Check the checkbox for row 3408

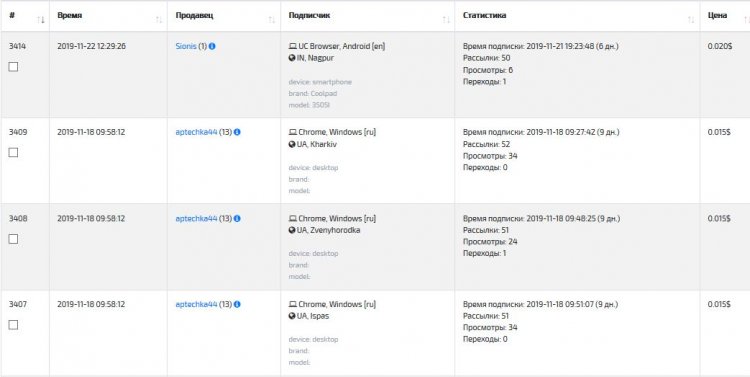(13, 239)
